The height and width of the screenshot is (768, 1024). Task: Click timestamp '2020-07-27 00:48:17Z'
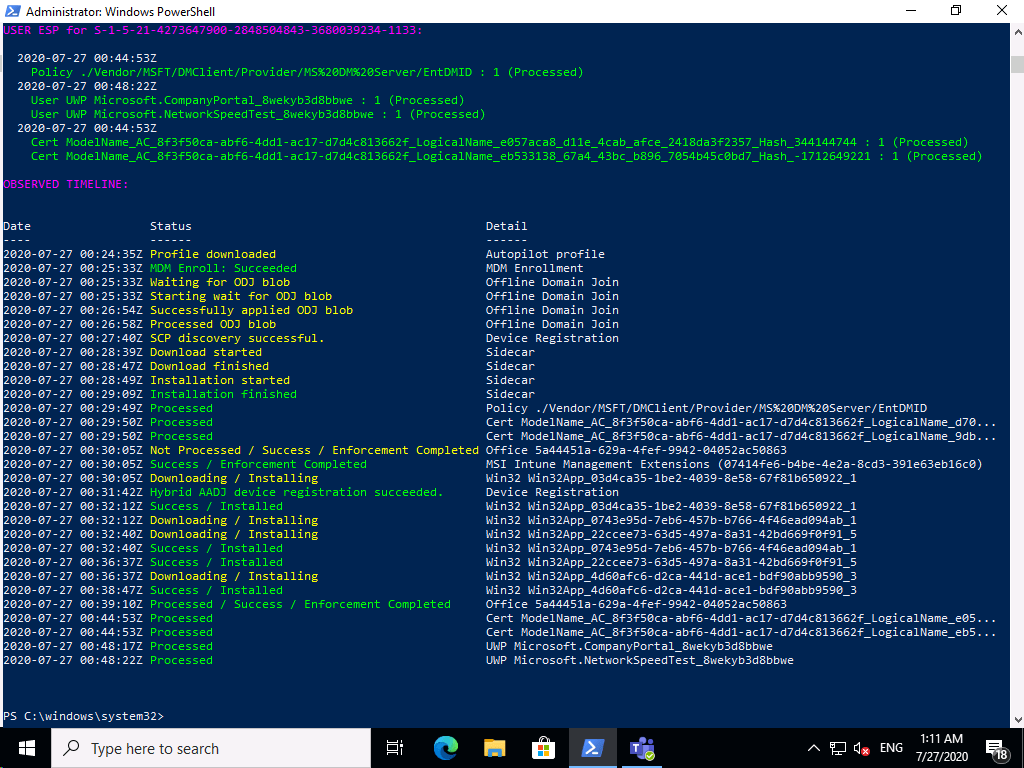coord(73,647)
